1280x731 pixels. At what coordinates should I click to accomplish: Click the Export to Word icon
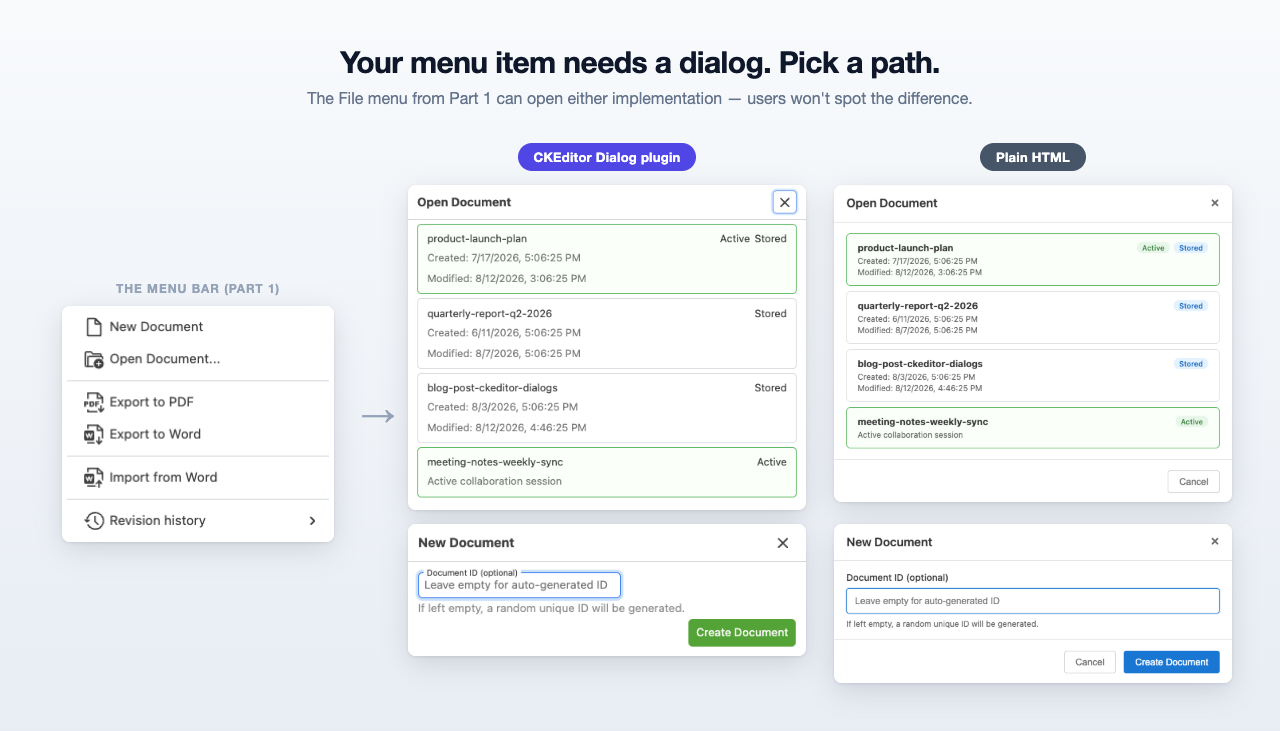(94, 434)
